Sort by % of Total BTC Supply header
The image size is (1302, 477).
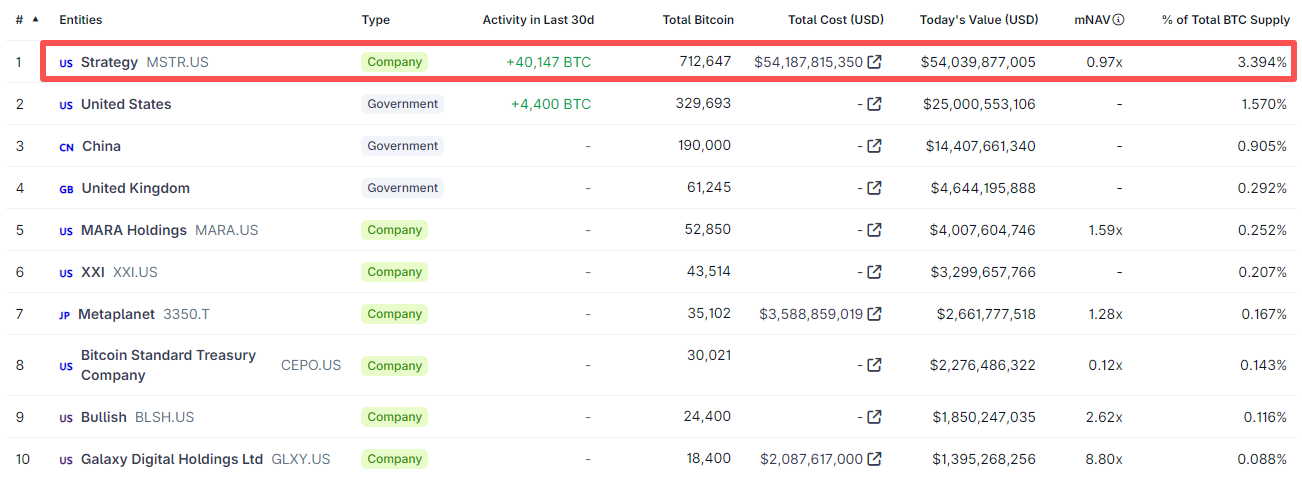1224,20
